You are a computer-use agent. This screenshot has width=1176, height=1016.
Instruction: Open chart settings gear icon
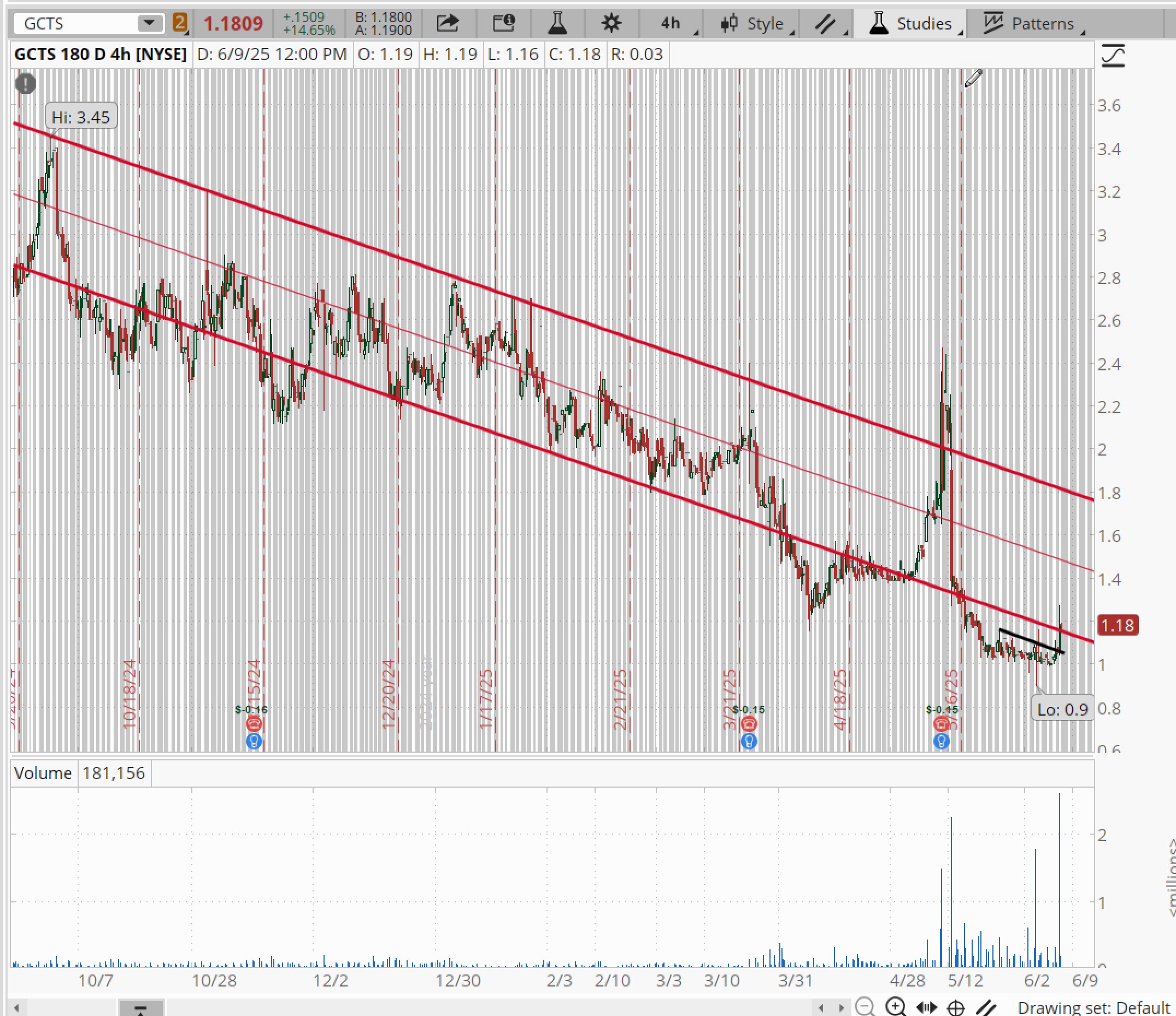(x=611, y=23)
